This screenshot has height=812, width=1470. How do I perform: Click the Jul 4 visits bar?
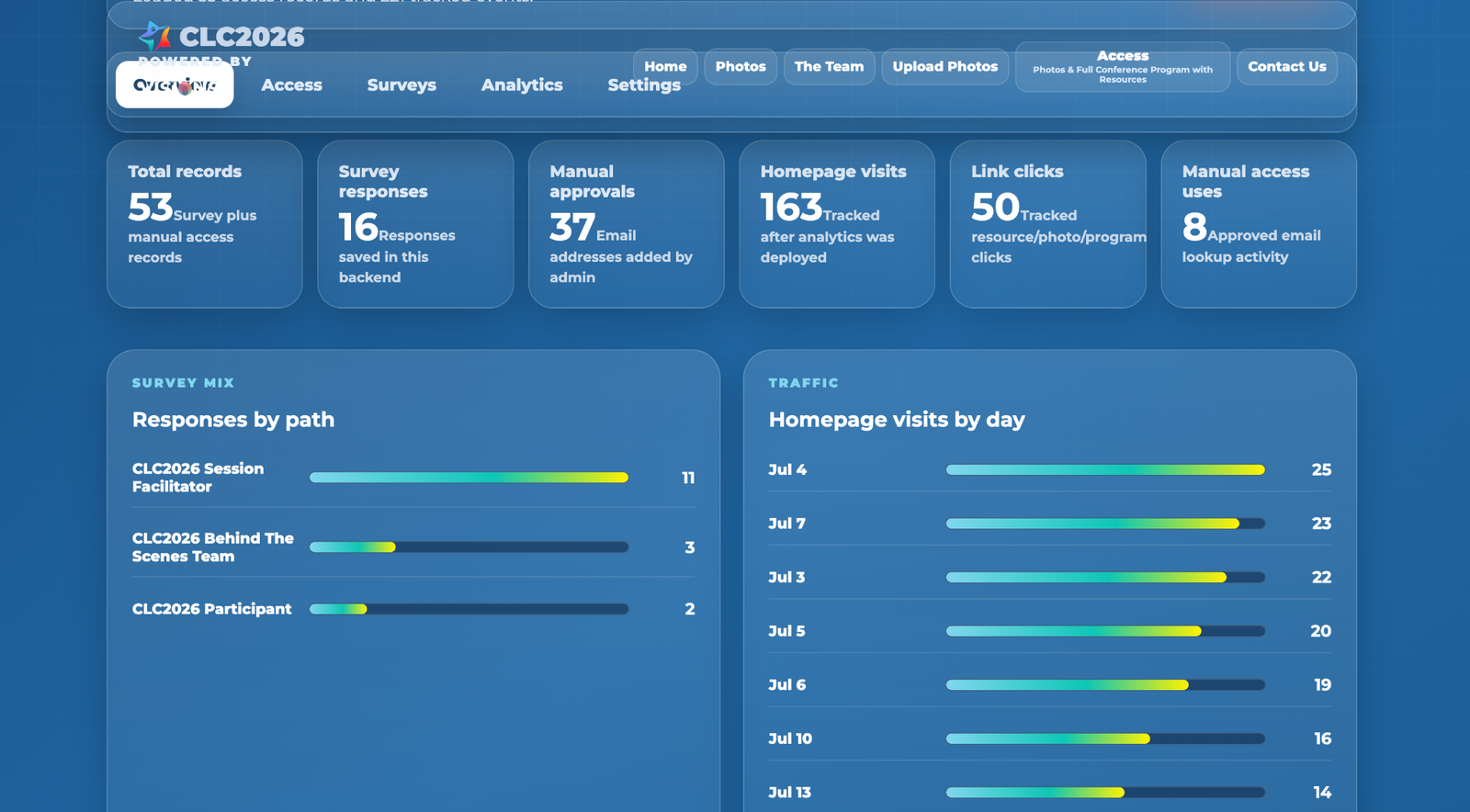pos(1105,469)
